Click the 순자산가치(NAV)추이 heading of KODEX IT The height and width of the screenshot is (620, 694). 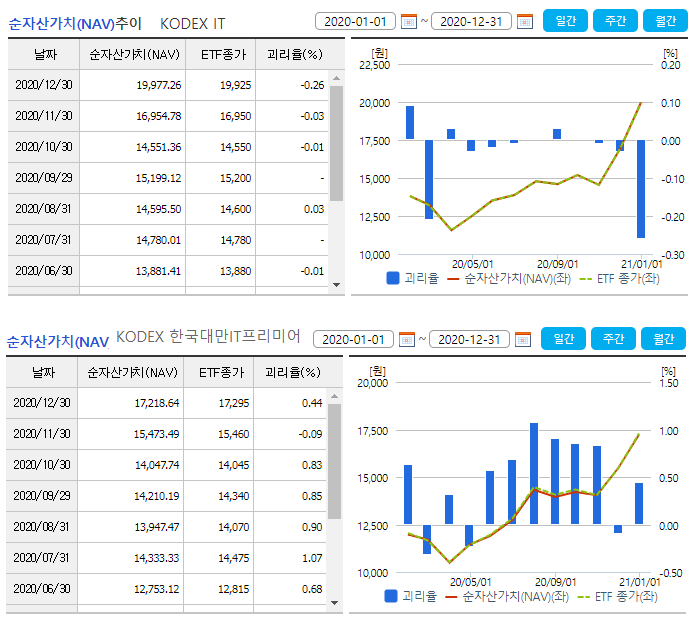click(75, 23)
